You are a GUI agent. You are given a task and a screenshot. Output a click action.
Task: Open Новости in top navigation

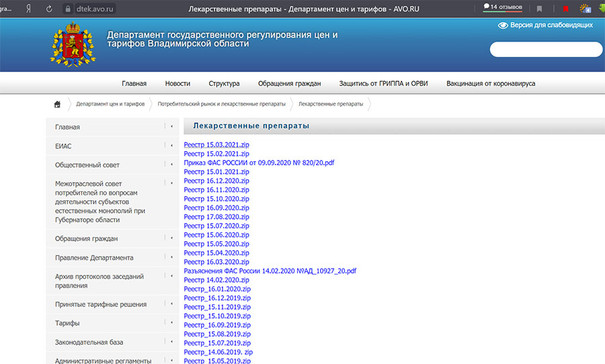pyautogui.click(x=177, y=83)
